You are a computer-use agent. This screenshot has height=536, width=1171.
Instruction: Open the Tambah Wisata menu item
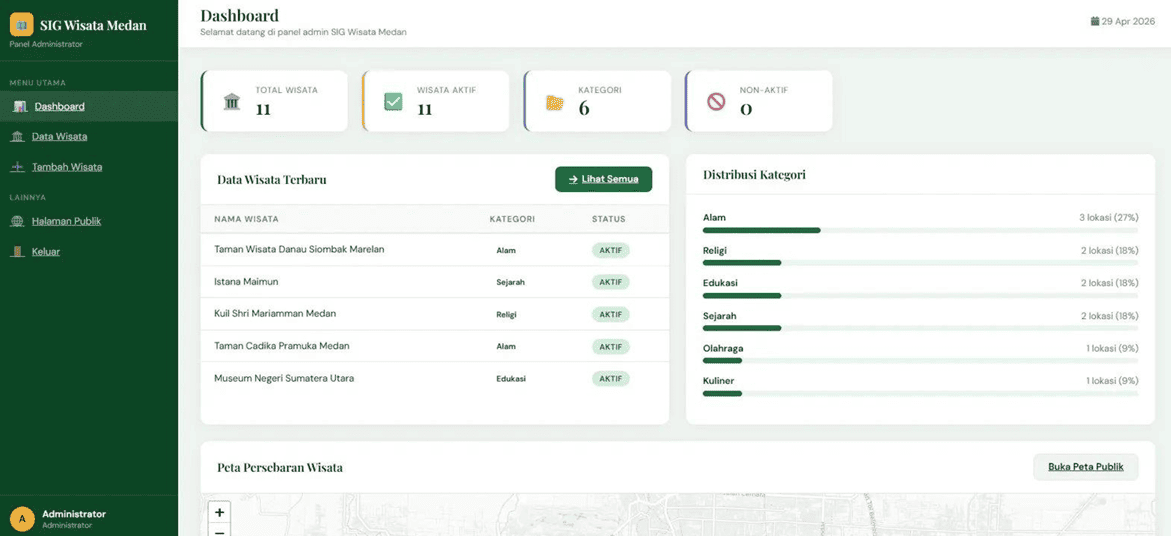click(89, 167)
